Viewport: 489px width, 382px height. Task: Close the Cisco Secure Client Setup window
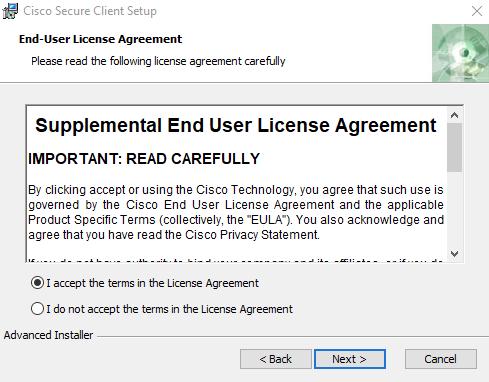(477, 11)
